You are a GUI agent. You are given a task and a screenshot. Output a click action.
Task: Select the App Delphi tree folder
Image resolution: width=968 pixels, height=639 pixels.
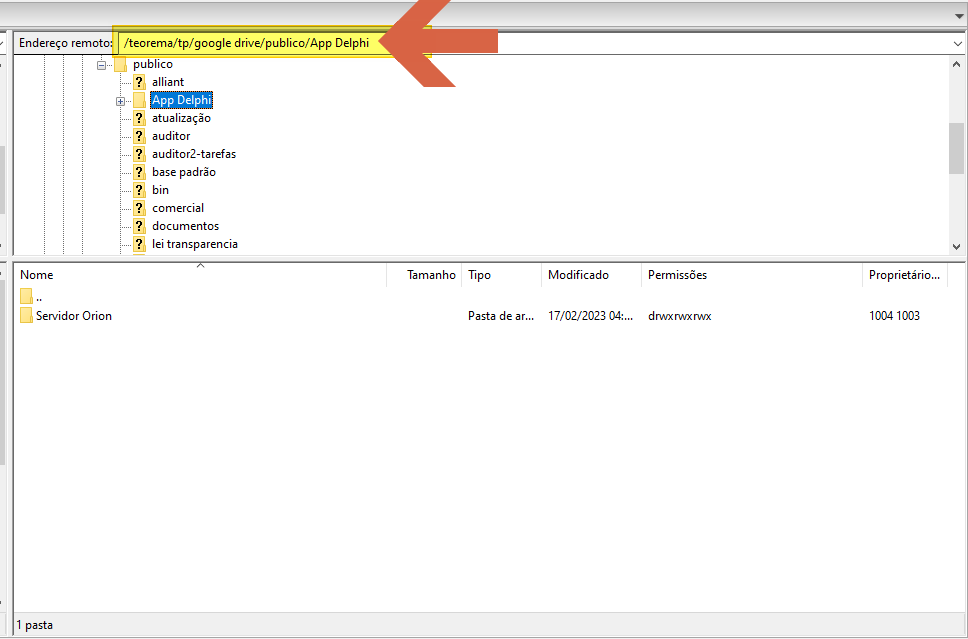[182, 100]
